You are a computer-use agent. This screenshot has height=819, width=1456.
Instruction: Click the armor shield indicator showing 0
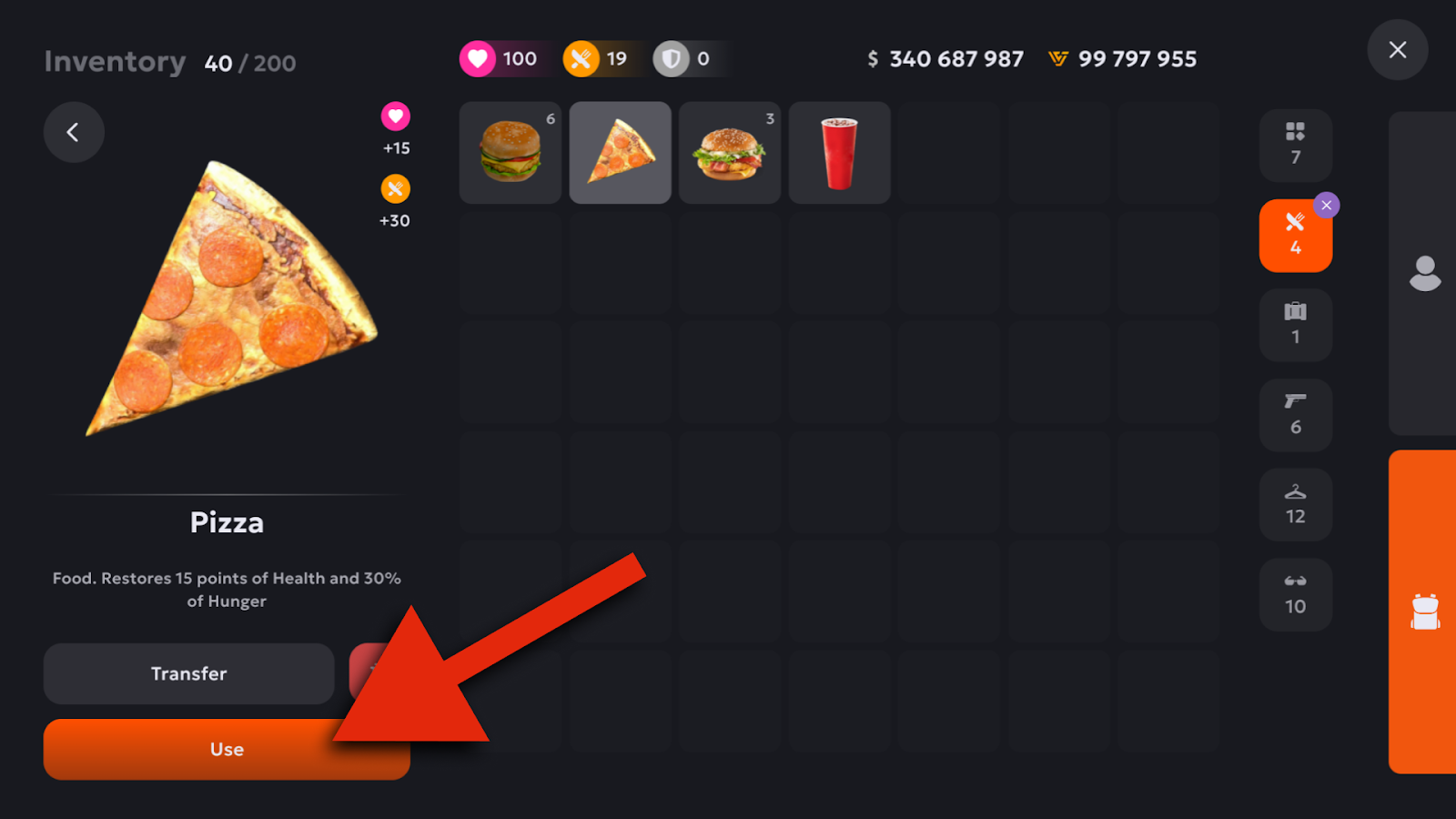pos(684,59)
